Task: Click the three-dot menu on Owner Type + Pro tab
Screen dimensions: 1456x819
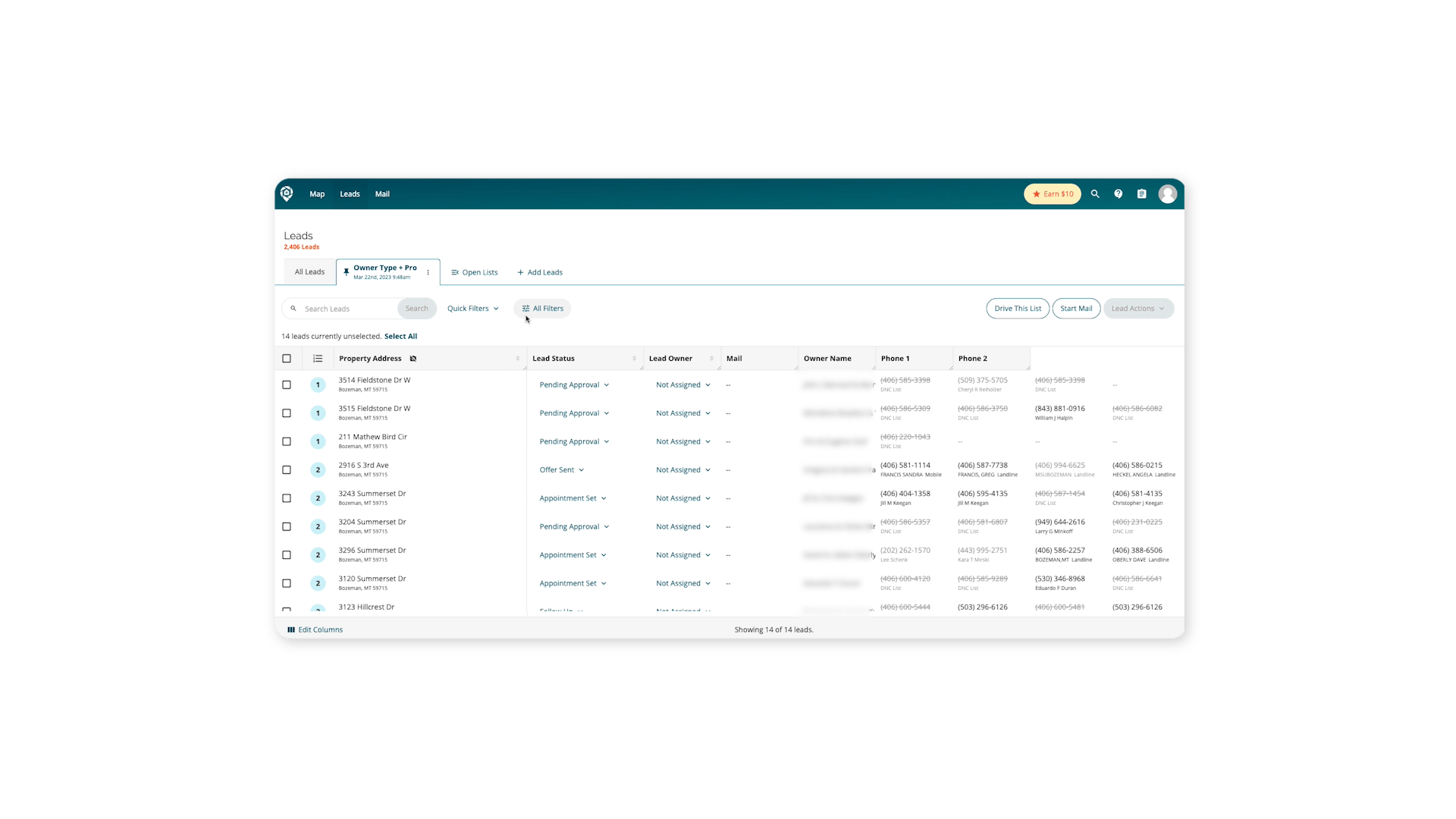Action: (x=428, y=272)
